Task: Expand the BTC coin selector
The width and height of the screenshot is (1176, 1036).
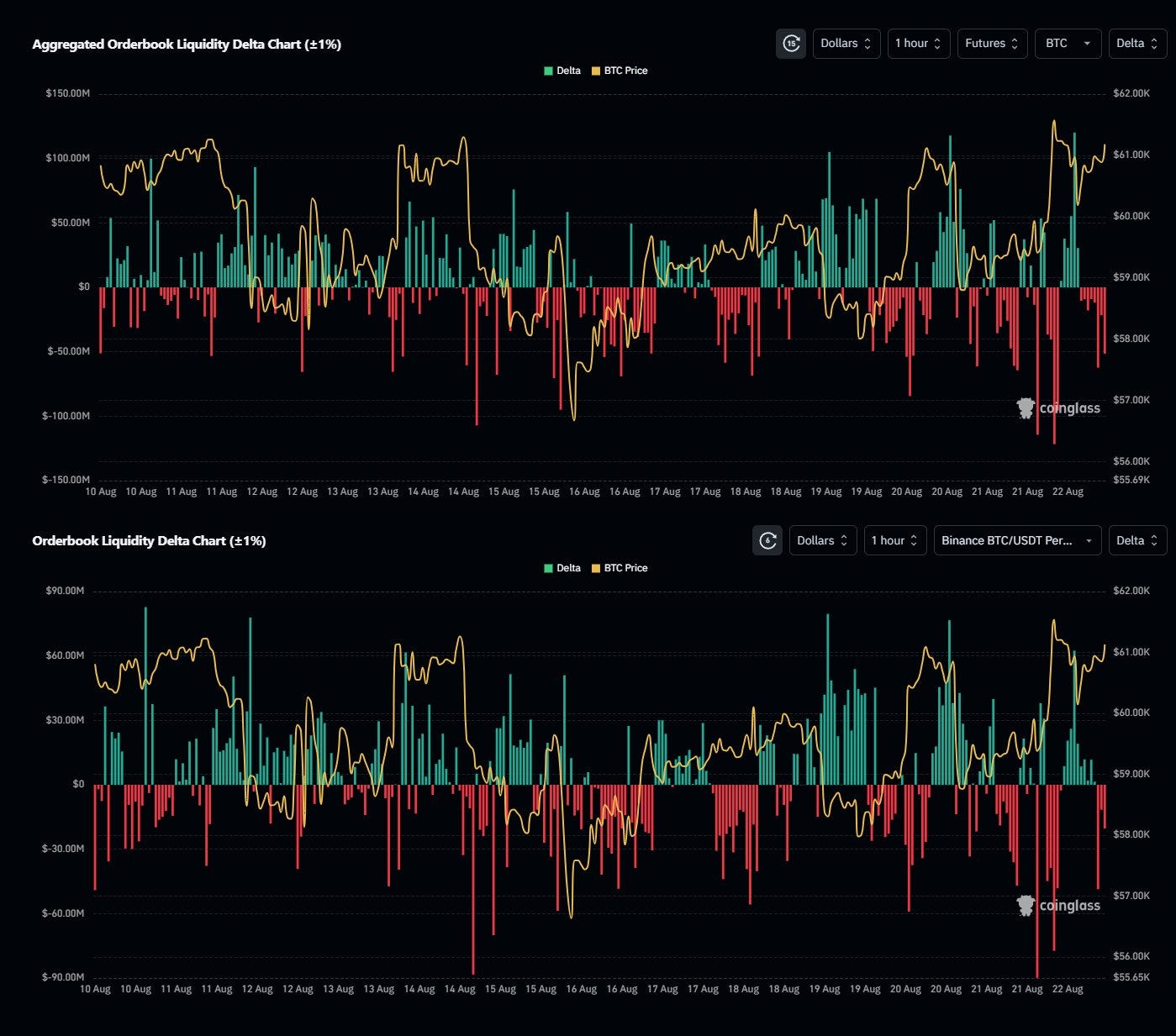Action: point(1068,44)
